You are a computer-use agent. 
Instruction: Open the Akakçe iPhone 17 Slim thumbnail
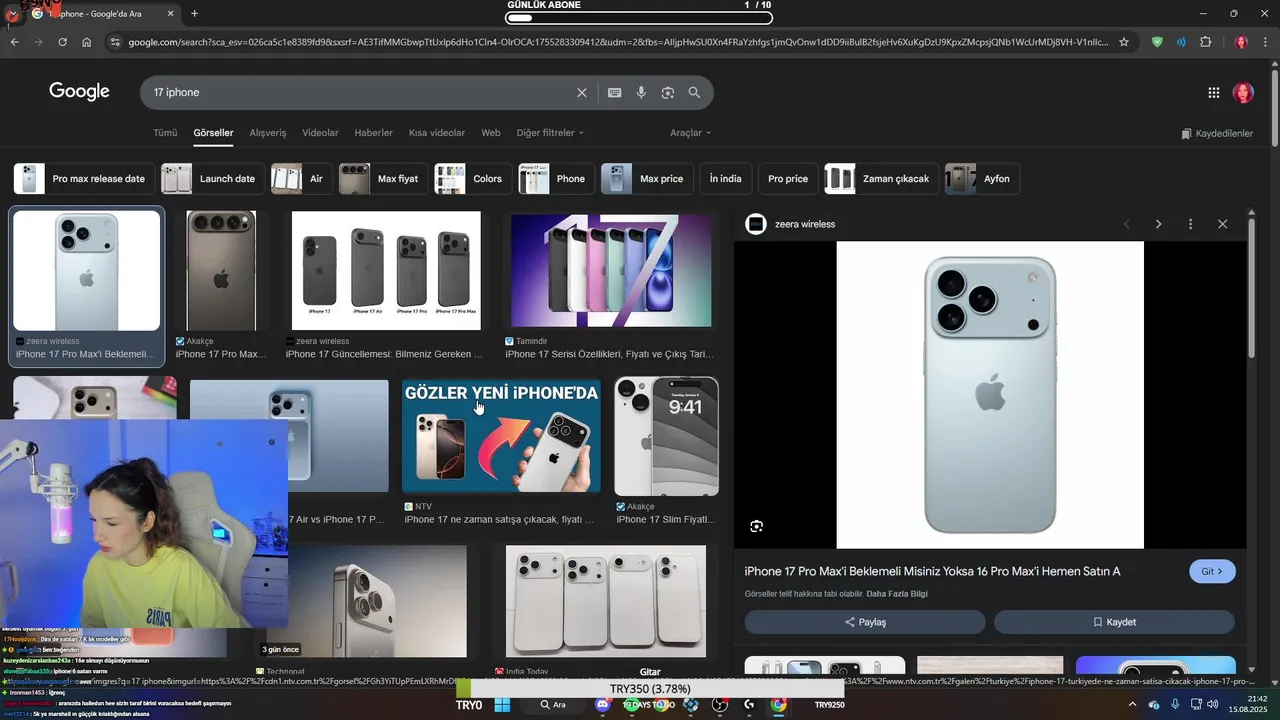pyautogui.click(x=666, y=436)
